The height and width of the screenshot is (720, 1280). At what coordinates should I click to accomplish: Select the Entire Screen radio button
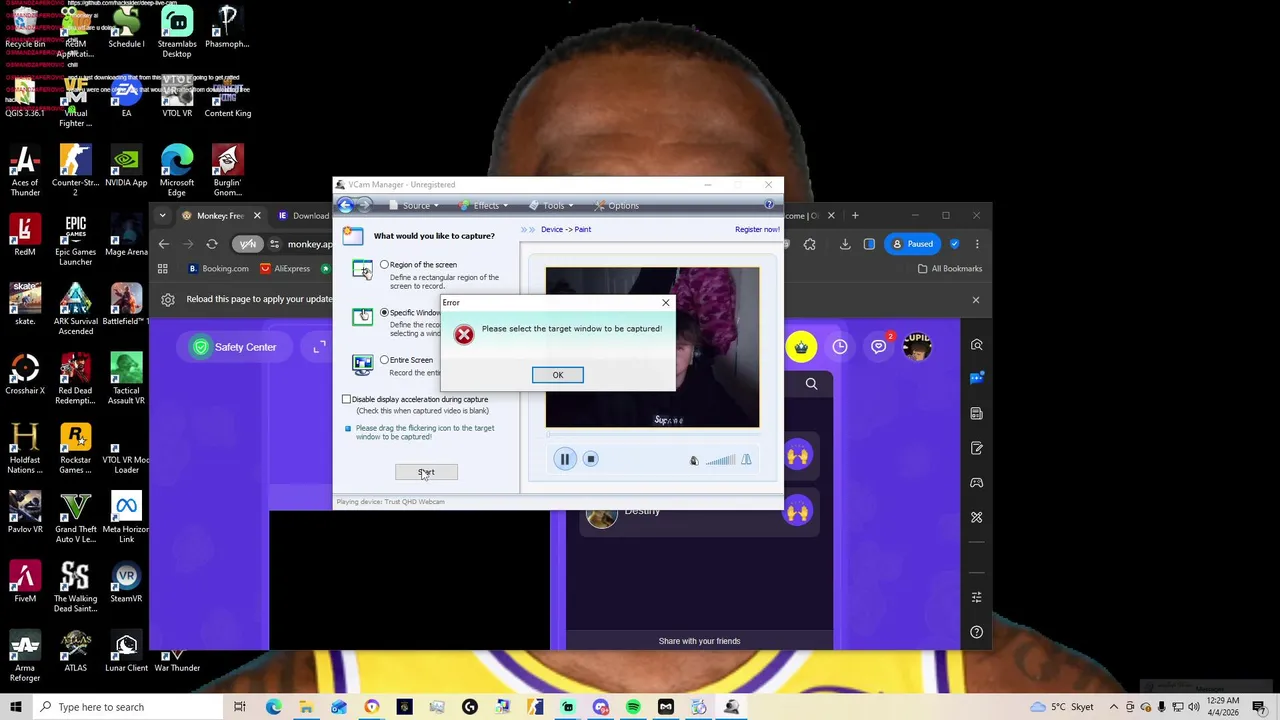tap(384, 360)
